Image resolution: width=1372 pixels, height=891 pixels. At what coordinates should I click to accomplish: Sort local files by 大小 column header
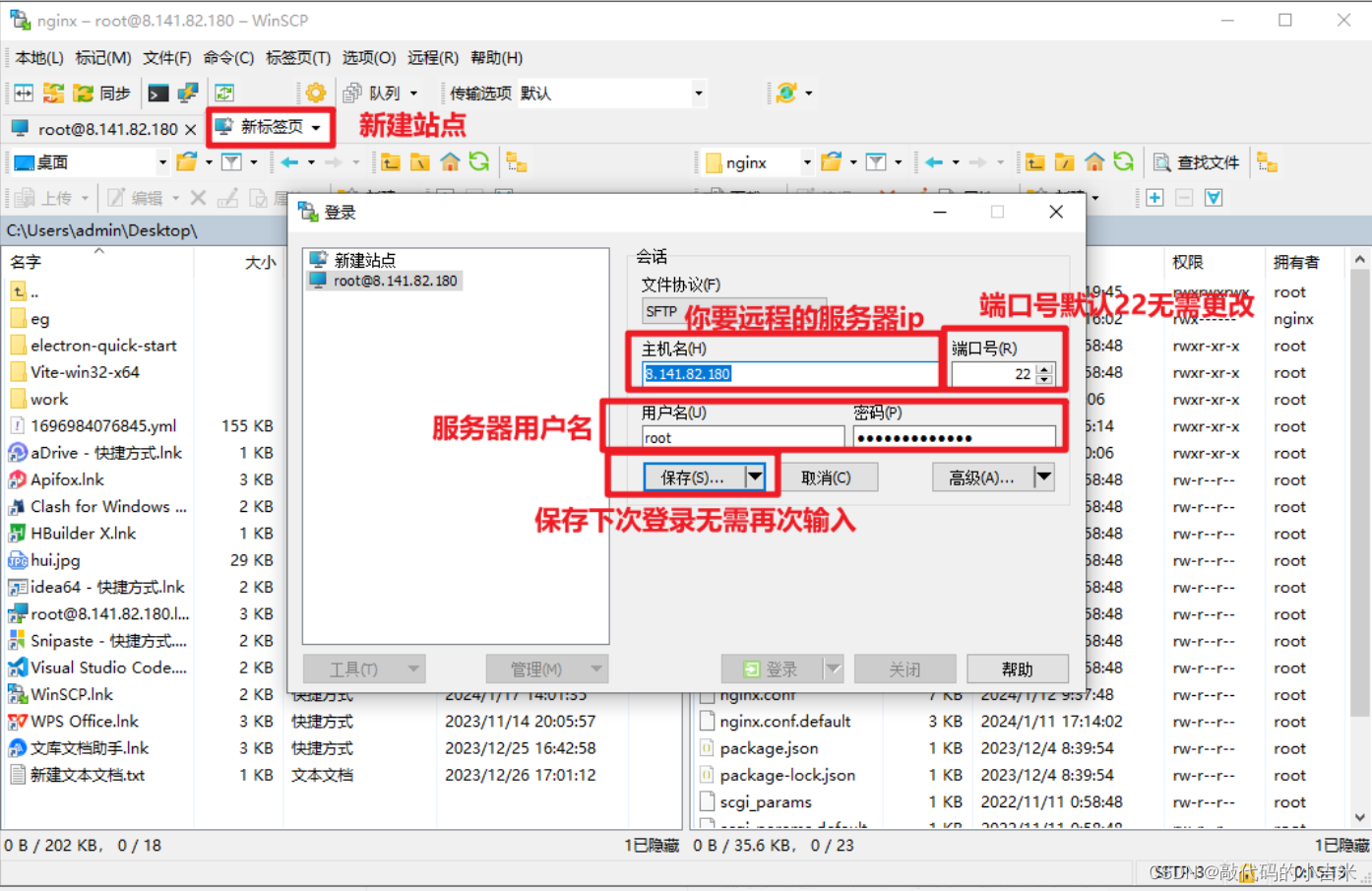point(260,262)
